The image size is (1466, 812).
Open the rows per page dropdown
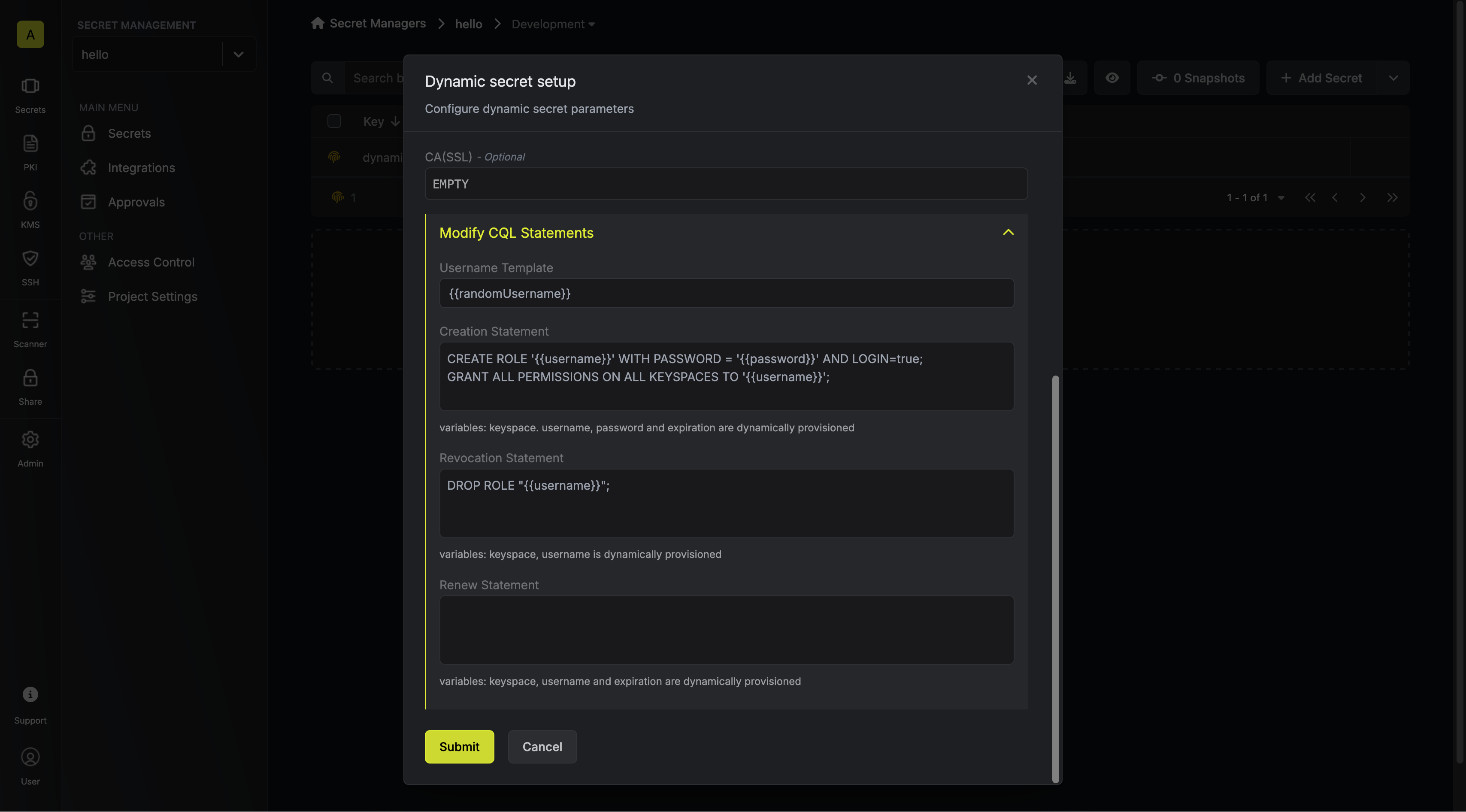[x=1281, y=198]
